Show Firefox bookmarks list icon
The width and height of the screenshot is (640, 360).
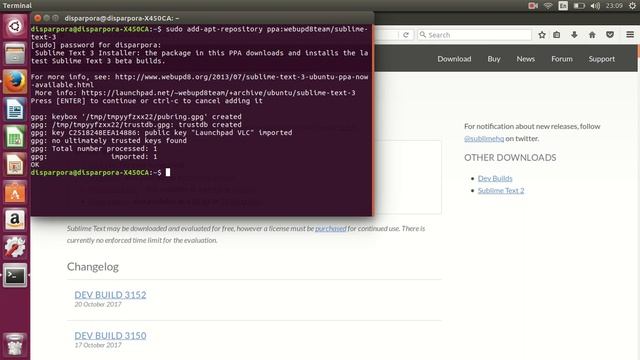(x=557, y=35)
